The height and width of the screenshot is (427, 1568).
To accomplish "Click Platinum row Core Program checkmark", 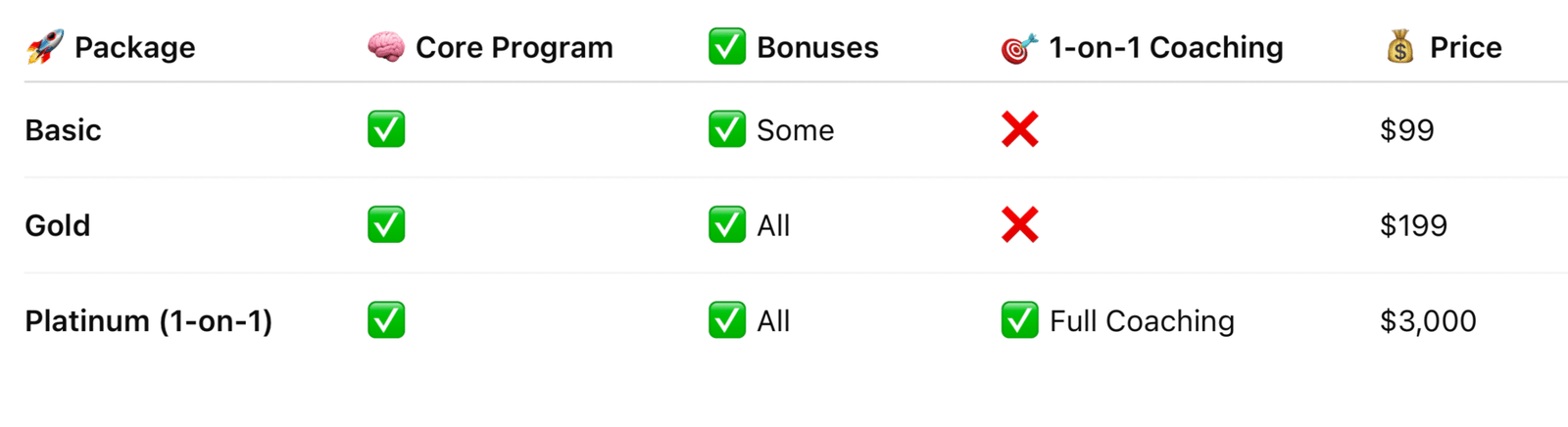I will (x=386, y=320).
